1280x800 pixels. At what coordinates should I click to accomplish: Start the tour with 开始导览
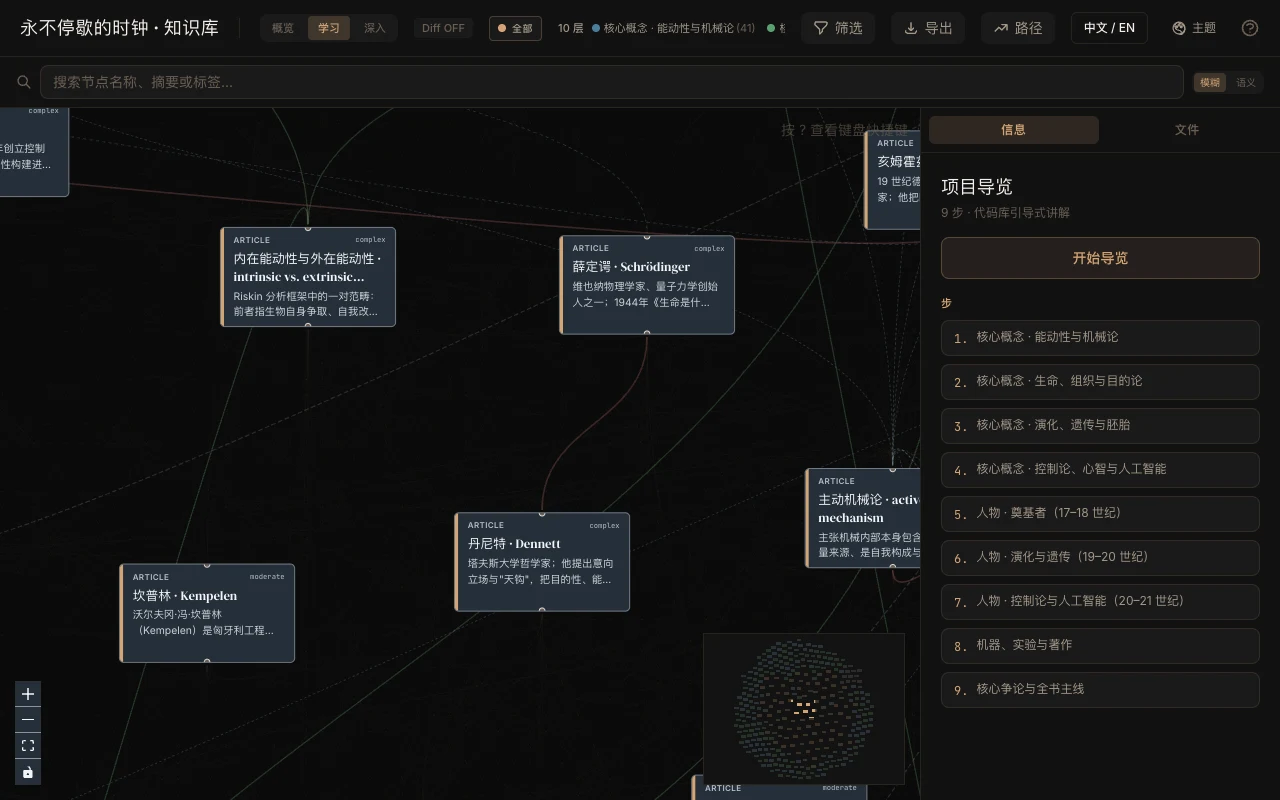[1100, 258]
